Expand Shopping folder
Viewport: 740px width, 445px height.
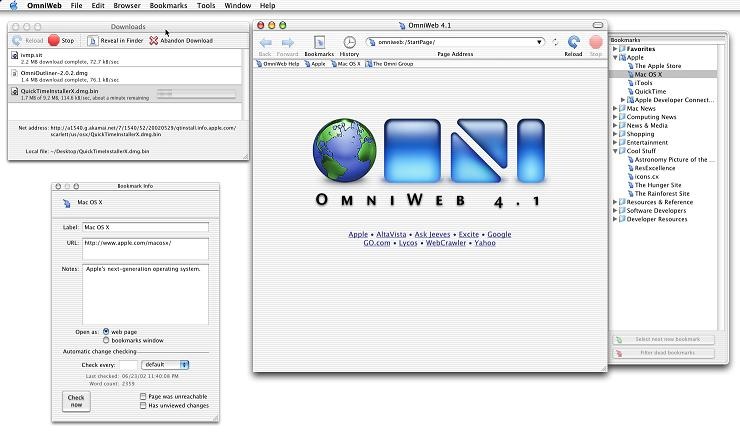tap(615, 134)
